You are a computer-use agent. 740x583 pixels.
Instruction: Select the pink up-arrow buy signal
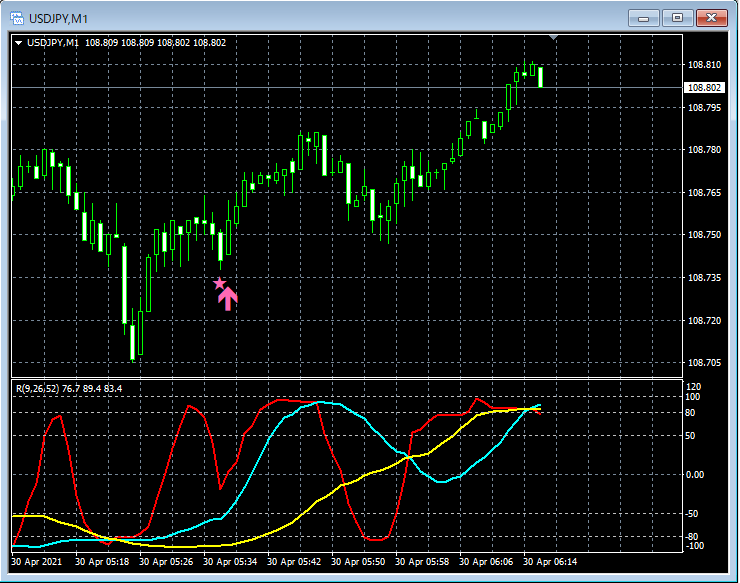[228, 298]
